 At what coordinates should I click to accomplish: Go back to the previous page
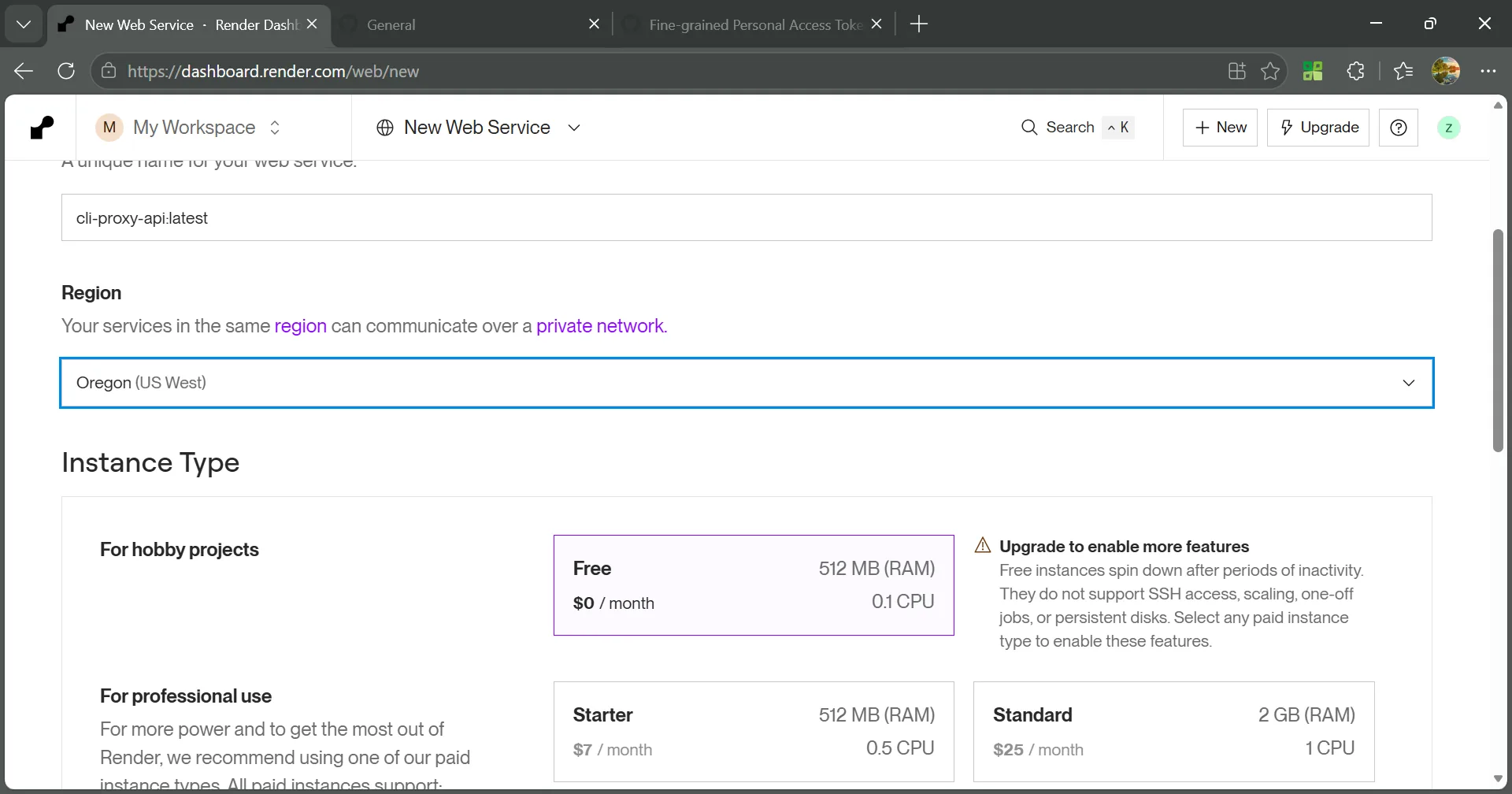pos(24,72)
